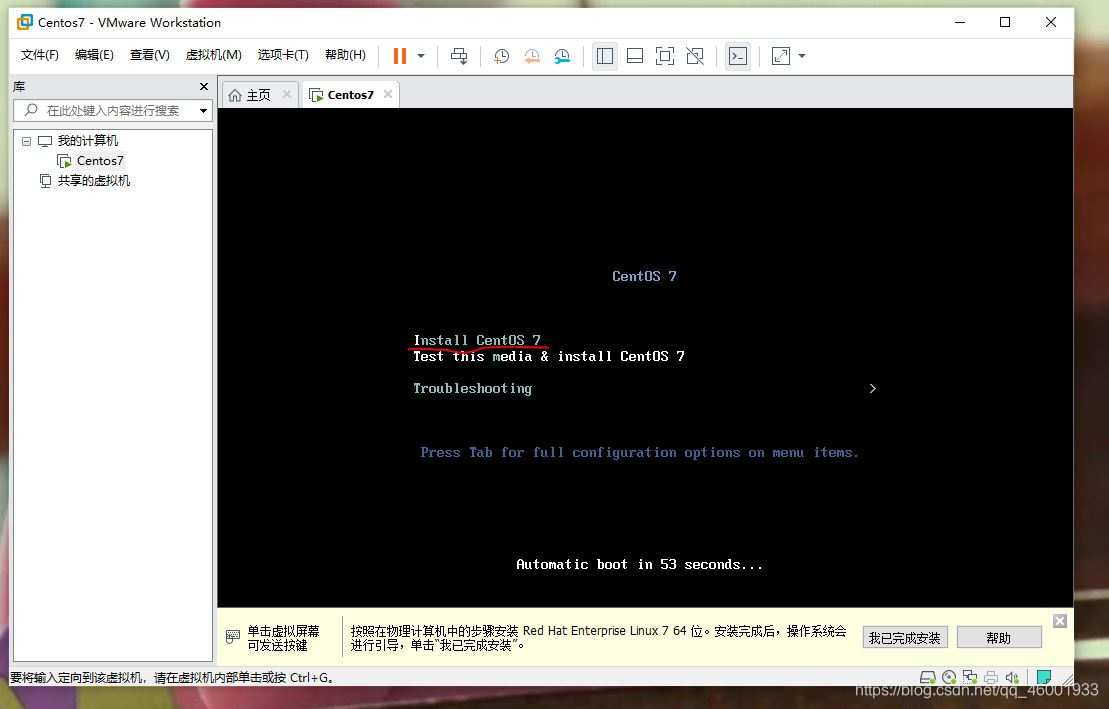Toggle the library sidebar view
Screen dimensions: 1109x709
605,56
